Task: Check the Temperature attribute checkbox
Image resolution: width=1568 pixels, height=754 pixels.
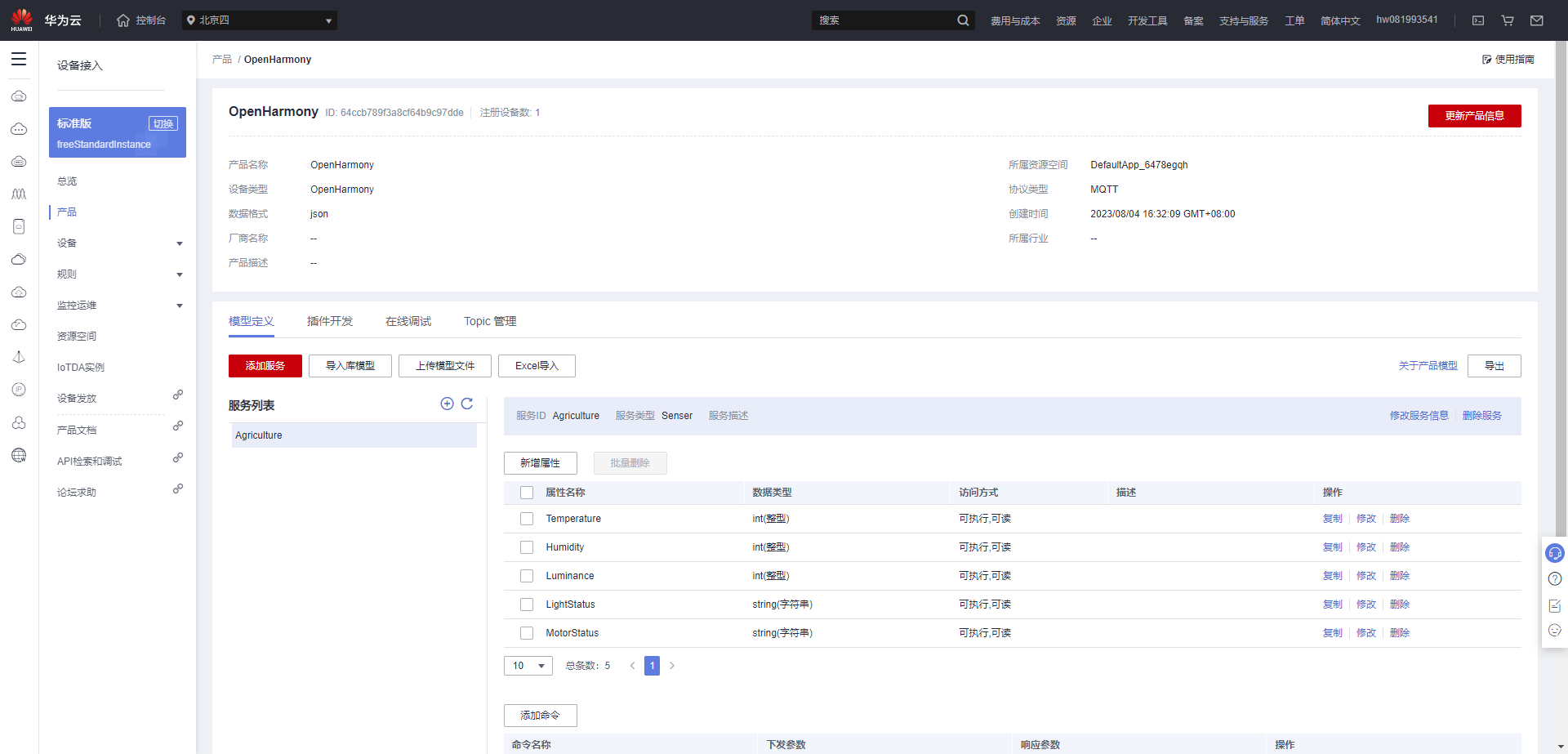Action: (527, 519)
